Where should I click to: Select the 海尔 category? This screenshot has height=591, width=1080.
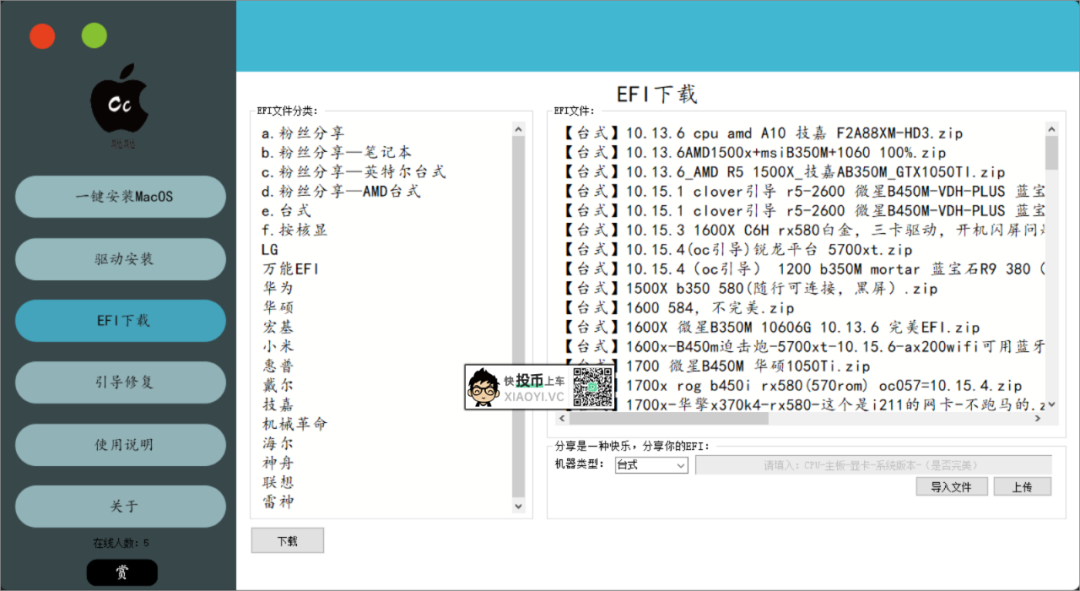click(x=278, y=444)
